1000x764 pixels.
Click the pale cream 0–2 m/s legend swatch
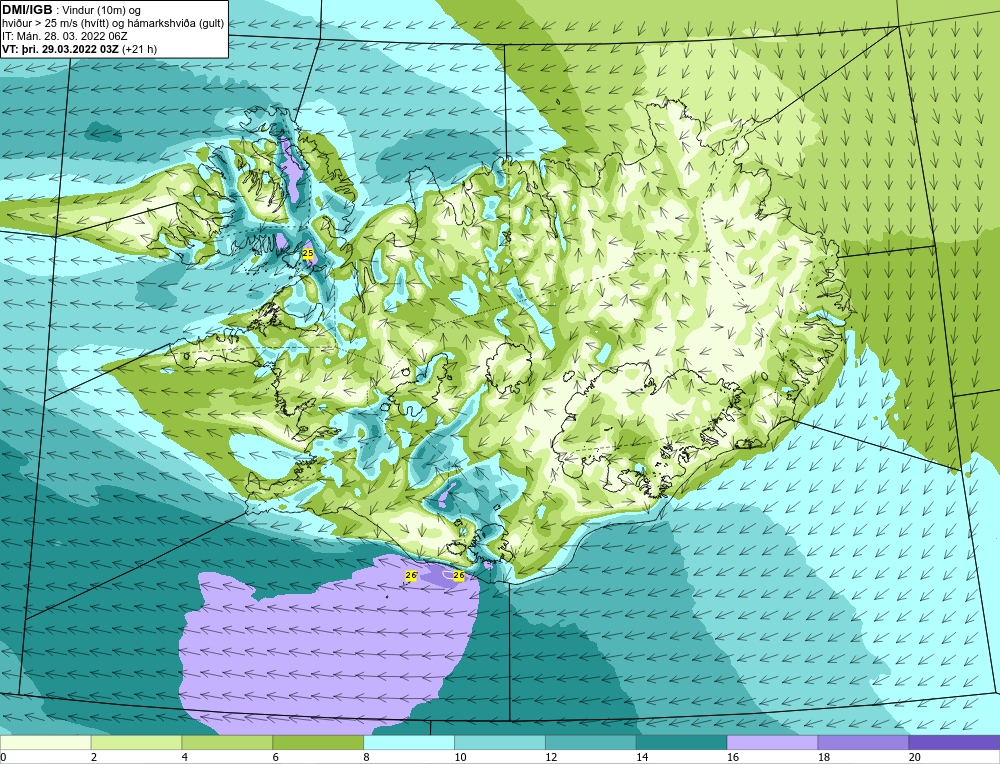[45, 742]
